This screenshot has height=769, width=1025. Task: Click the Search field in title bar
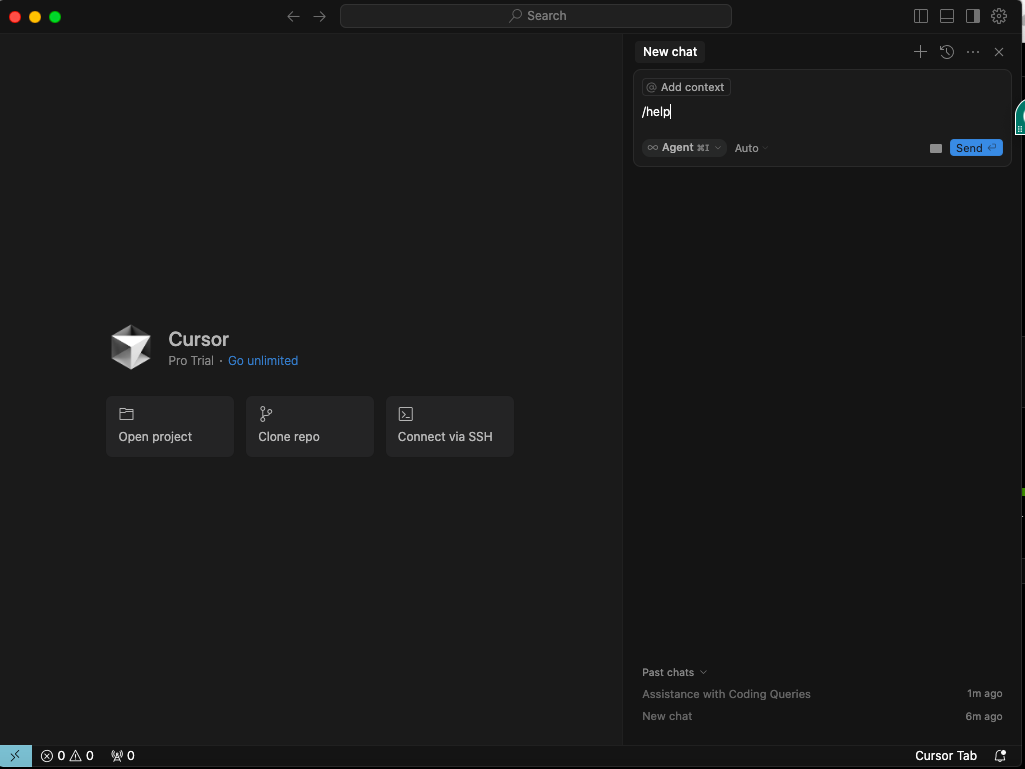pos(536,16)
